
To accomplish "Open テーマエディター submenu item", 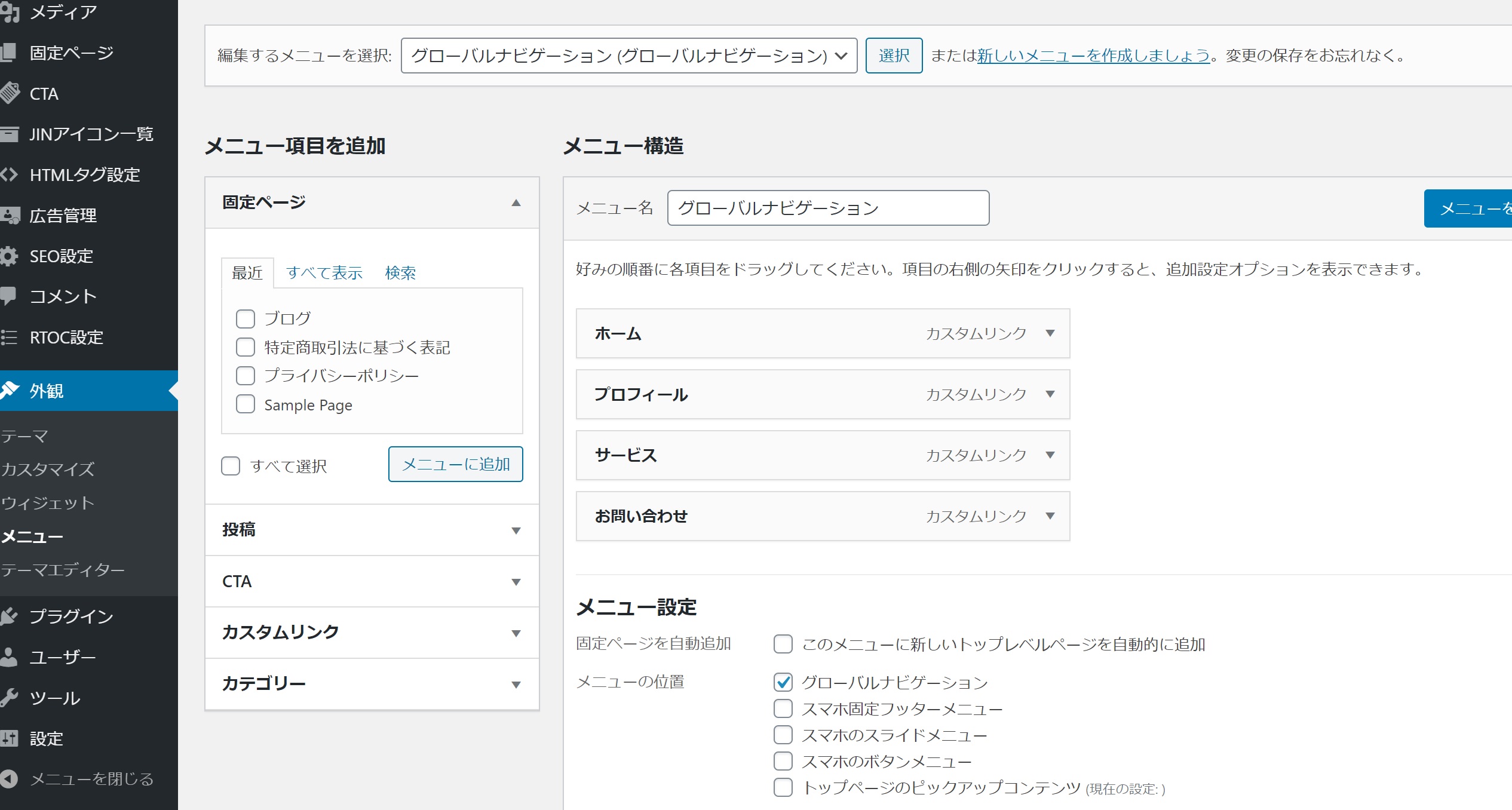I will click(x=63, y=570).
